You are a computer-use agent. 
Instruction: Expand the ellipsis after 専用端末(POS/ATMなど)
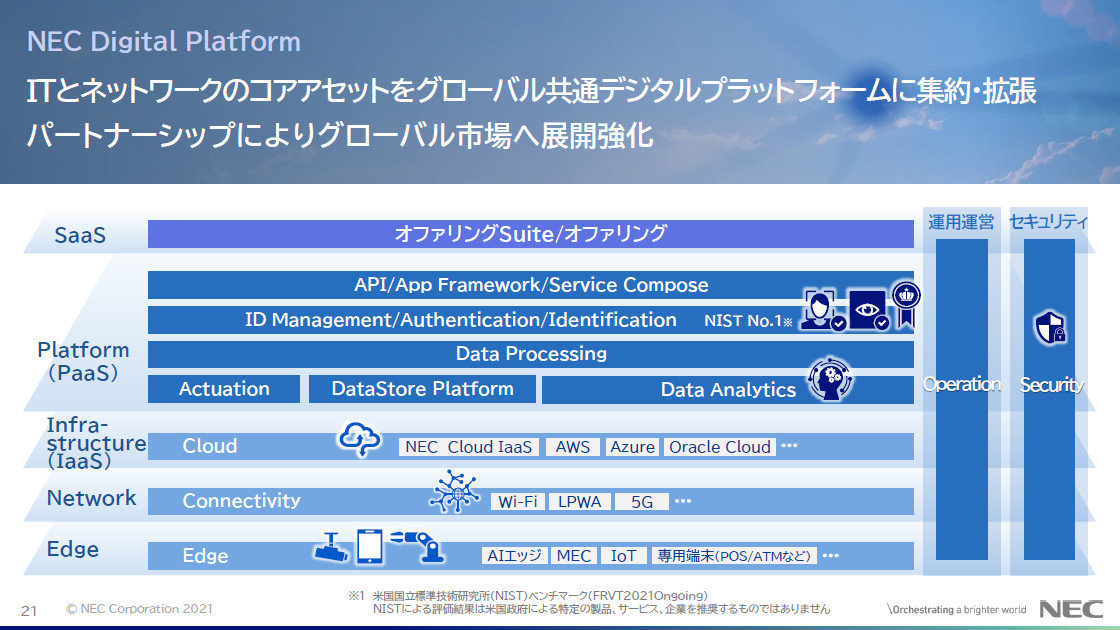(x=832, y=556)
